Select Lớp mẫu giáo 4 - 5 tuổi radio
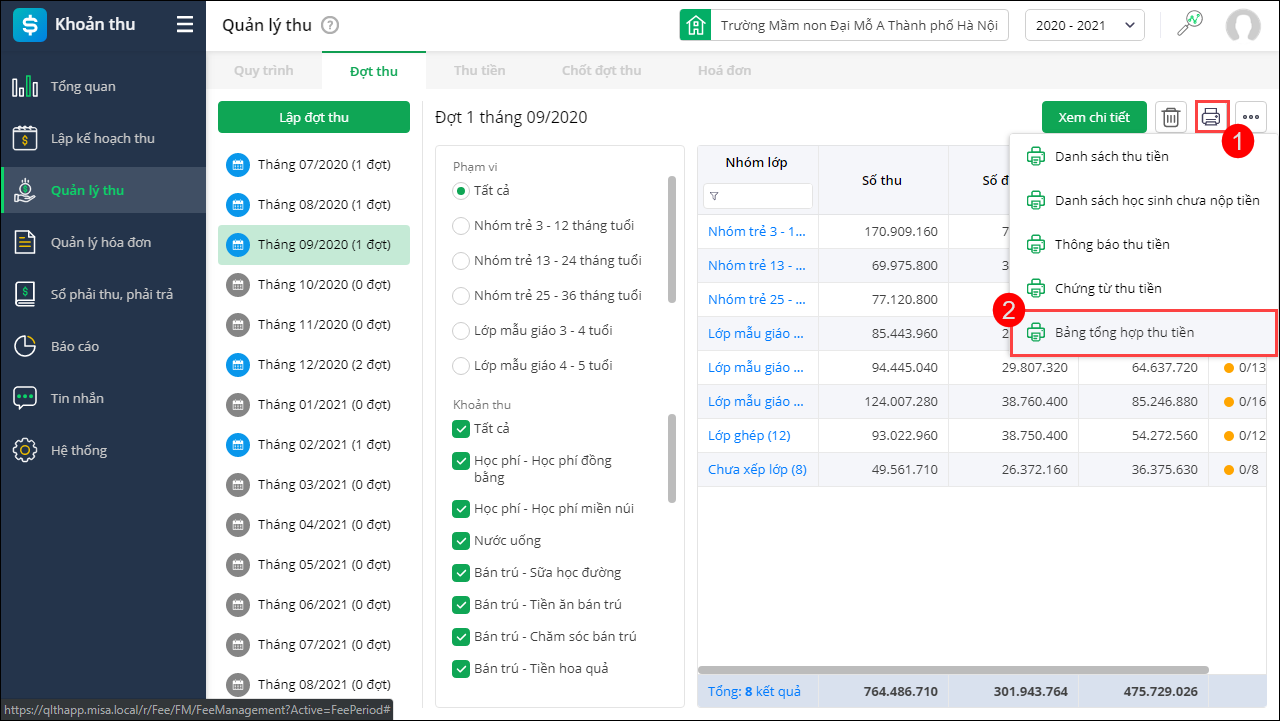 tap(461, 366)
